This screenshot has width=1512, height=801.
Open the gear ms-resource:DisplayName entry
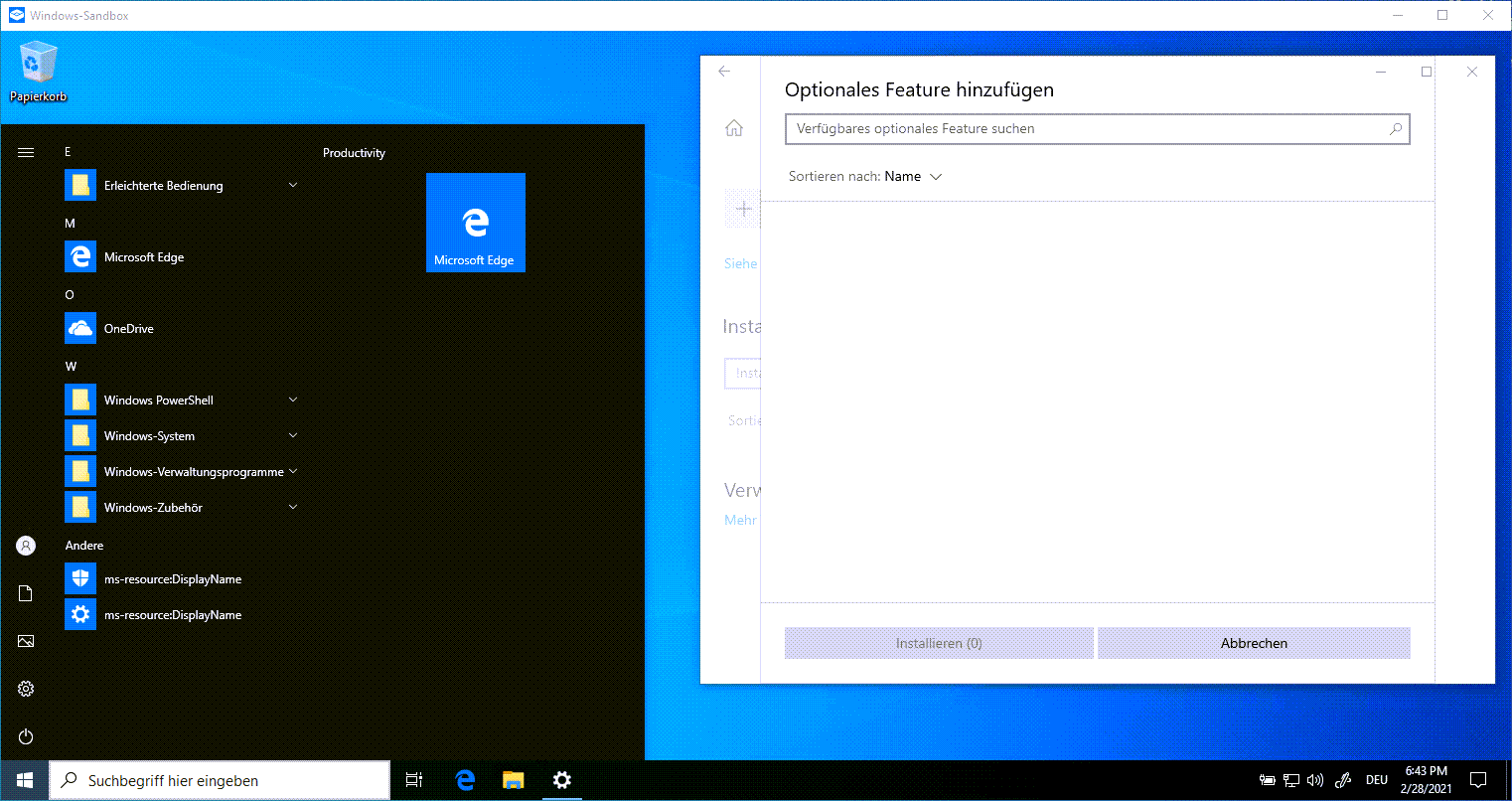tap(184, 615)
